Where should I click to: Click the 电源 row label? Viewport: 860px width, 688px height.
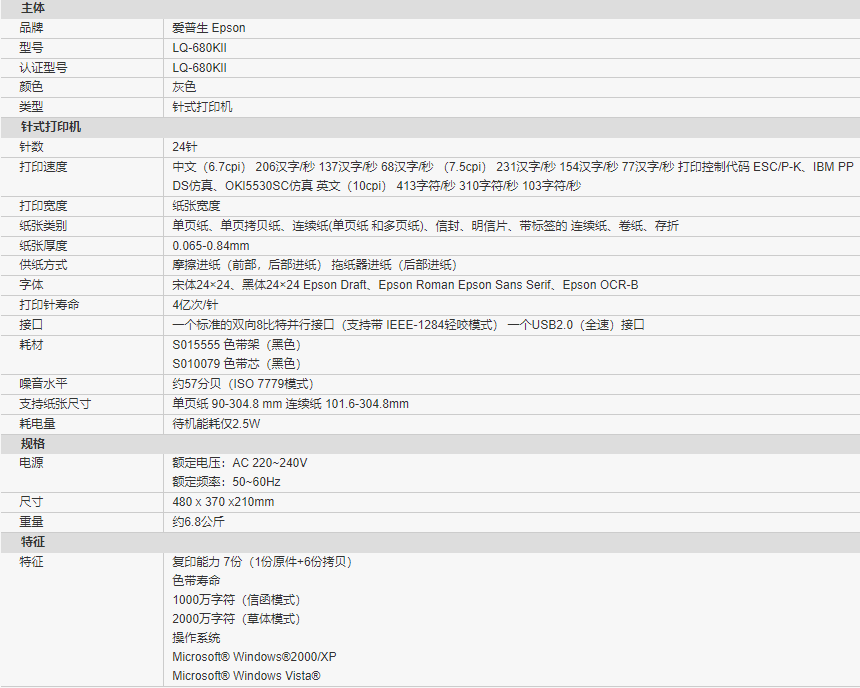coord(31,463)
